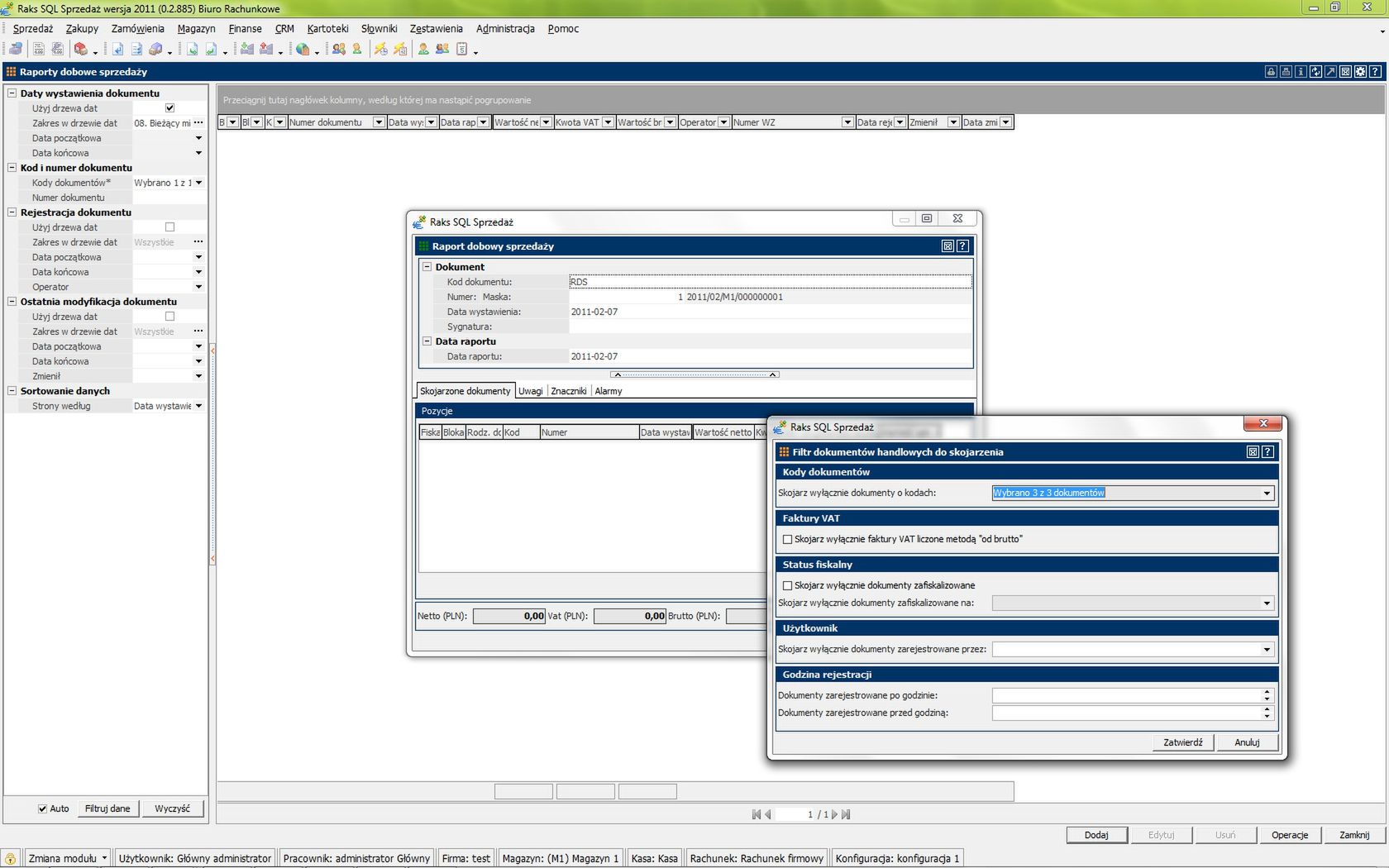This screenshot has height=868, width=1389.
Task: Switch to the Znaczniki tab
Action: coord(569,391)
